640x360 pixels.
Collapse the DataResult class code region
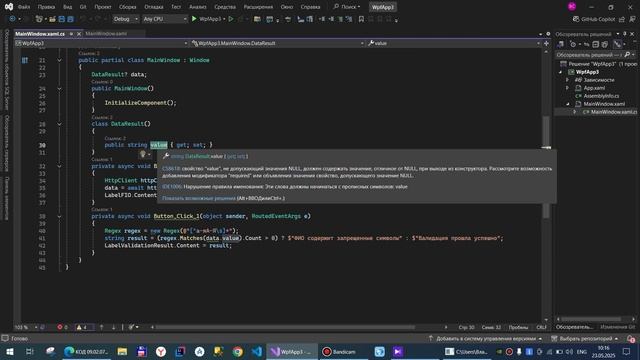pyautogui.click(x=59, y=124)
